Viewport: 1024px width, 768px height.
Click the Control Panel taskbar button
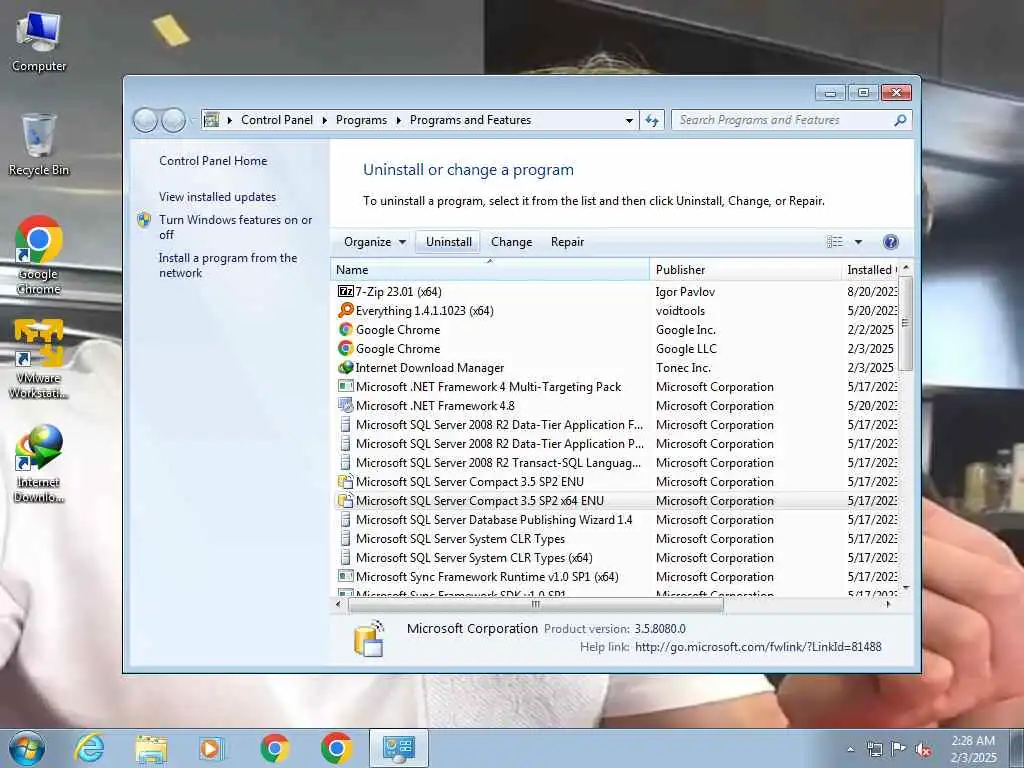click(398, 748)
